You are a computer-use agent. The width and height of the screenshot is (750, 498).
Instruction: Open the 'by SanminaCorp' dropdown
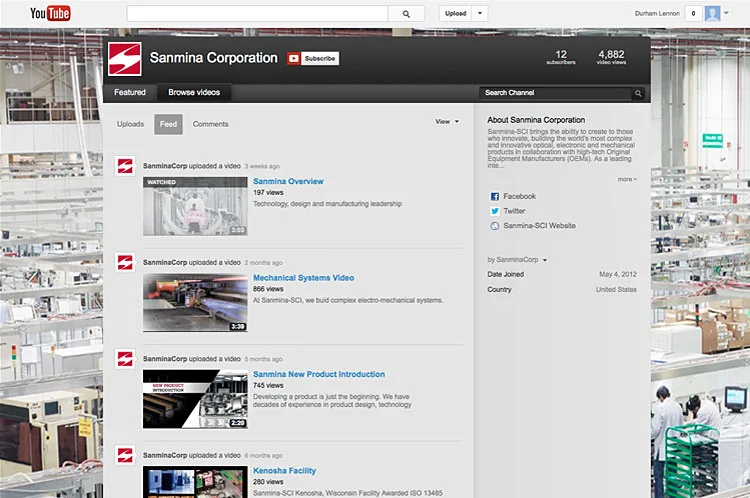coord(517,260)
